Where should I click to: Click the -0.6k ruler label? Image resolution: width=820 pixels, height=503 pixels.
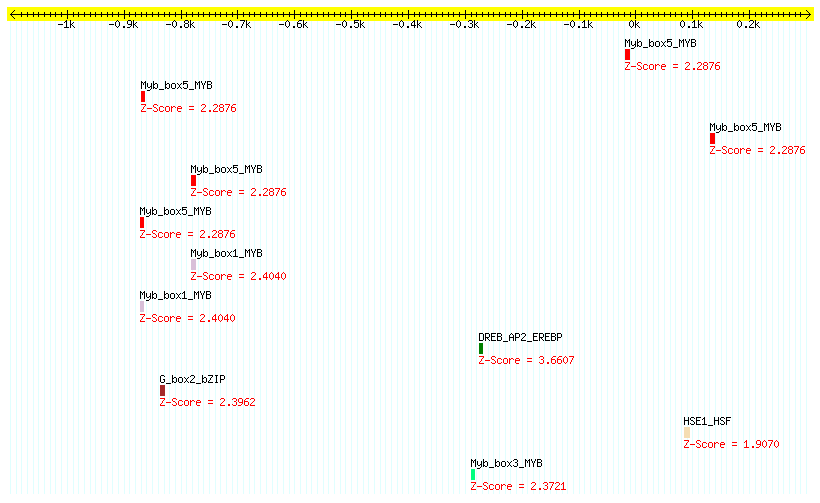[x=293, y=25]
